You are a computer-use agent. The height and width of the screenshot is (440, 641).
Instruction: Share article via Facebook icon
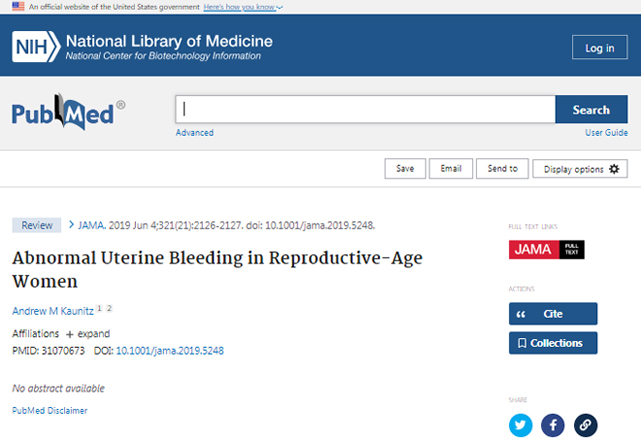click(553, 425)
